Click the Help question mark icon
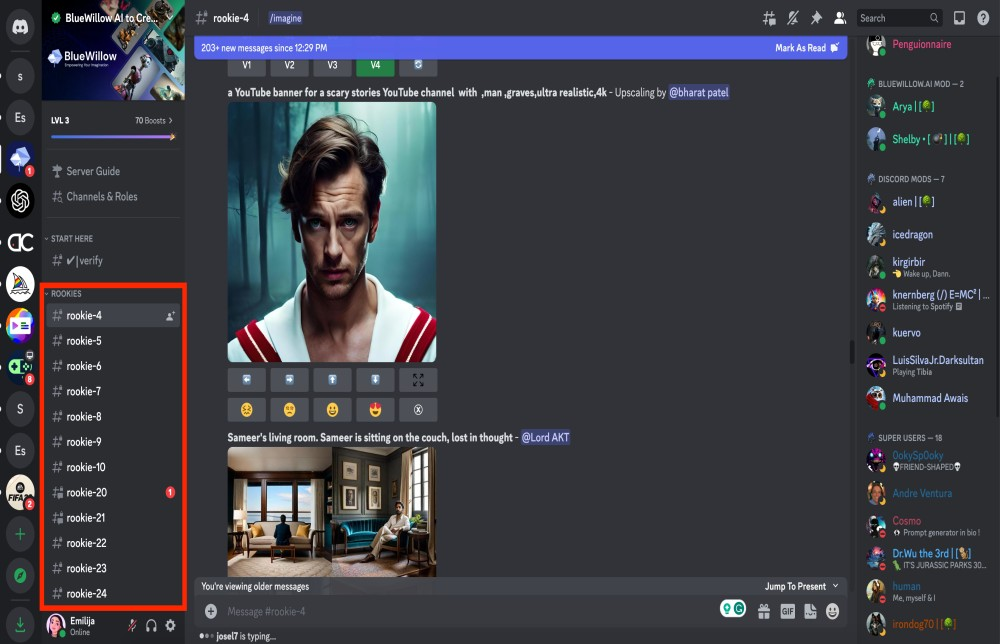1000x644 pixels. tap(983, 18)
